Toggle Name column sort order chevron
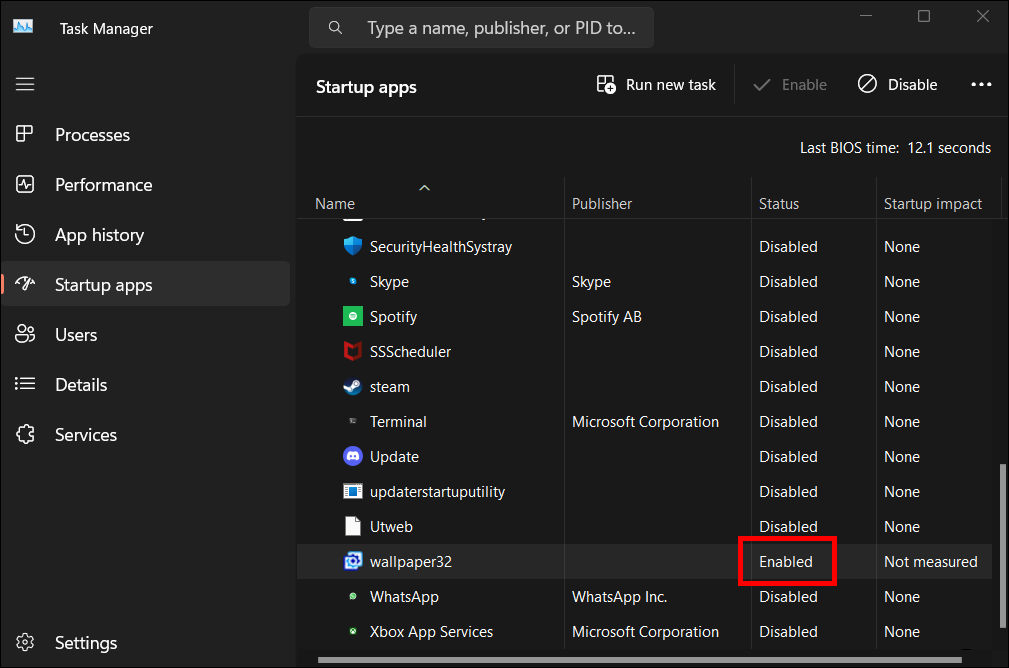 pyautogui.click(x=424, y=187)
